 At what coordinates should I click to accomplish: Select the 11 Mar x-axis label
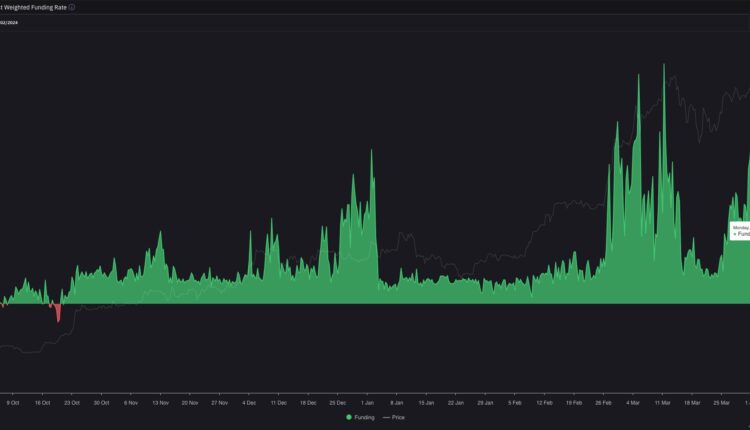click(662, 402)
